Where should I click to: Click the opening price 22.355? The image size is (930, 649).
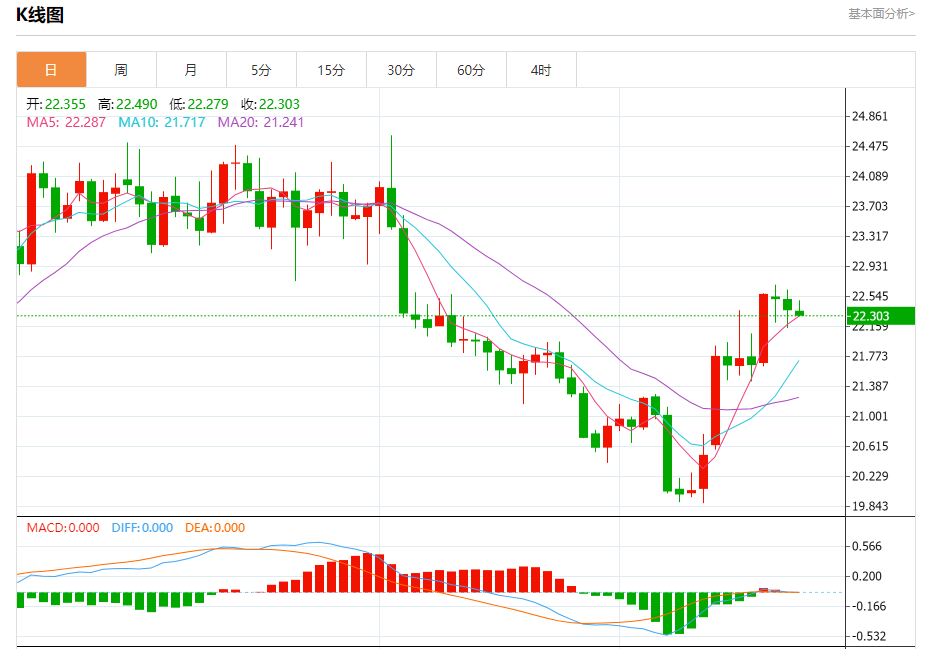pyautogui.click(x=65, y=104)
